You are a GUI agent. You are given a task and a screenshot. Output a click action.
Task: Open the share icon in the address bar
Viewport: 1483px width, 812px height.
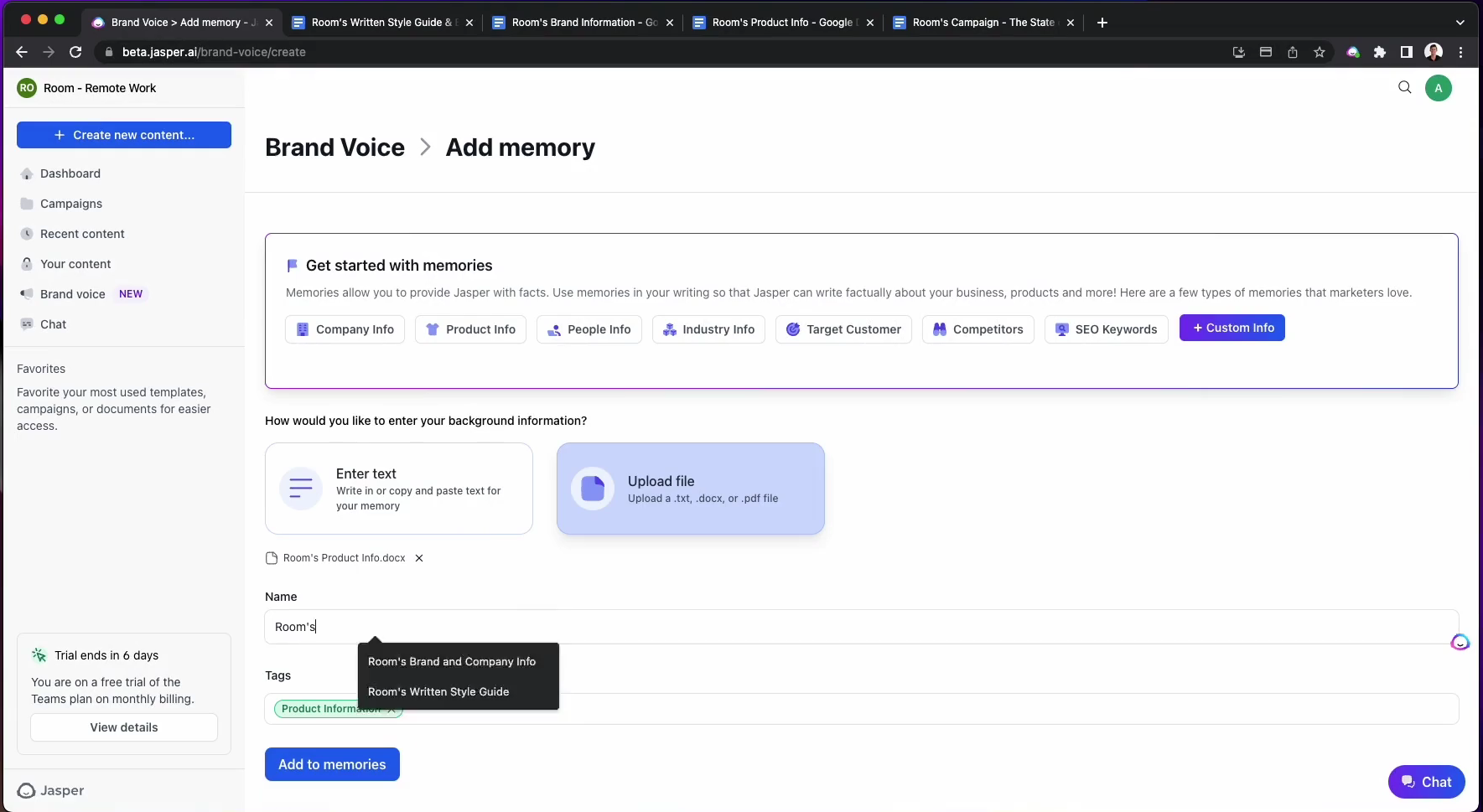pyautogui.click(x=1293, y=52)
